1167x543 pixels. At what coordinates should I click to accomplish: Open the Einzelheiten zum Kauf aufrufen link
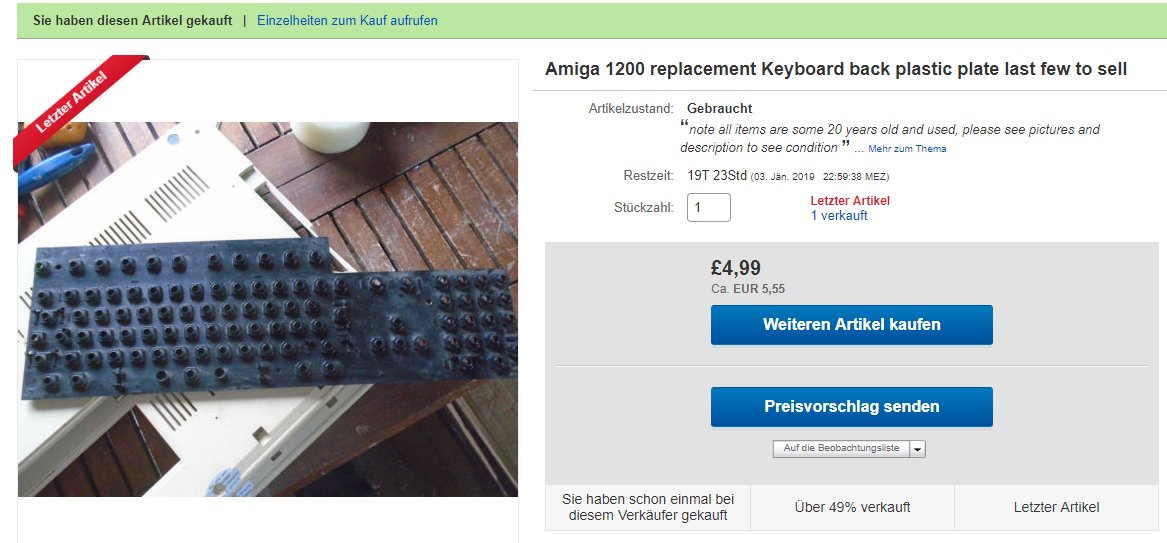tap(348, 21)
